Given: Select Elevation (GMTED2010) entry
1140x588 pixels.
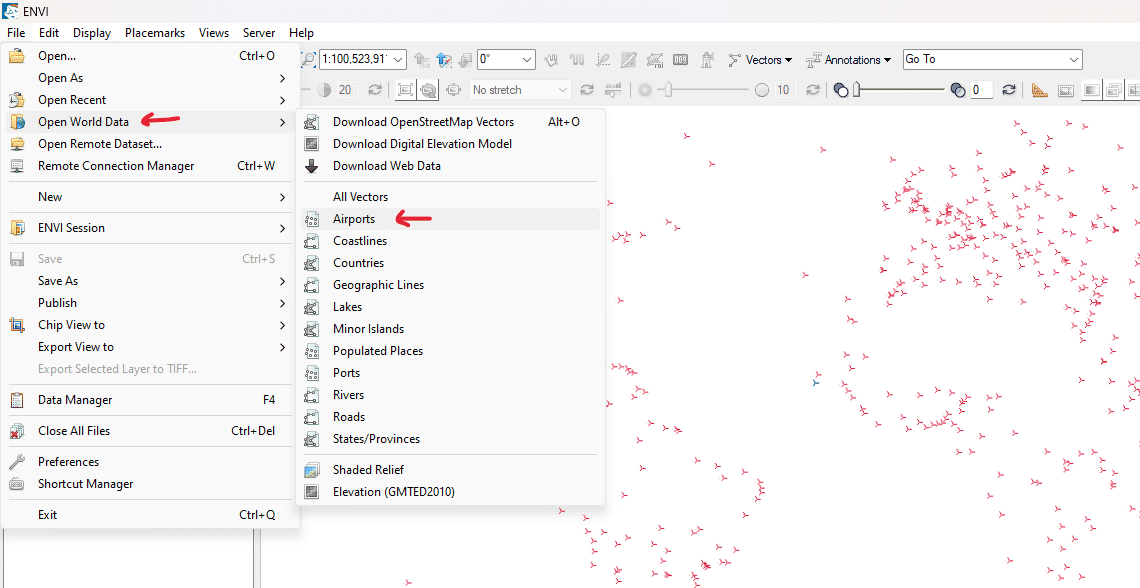Looking at the screenshot, I should pos(393,492).
